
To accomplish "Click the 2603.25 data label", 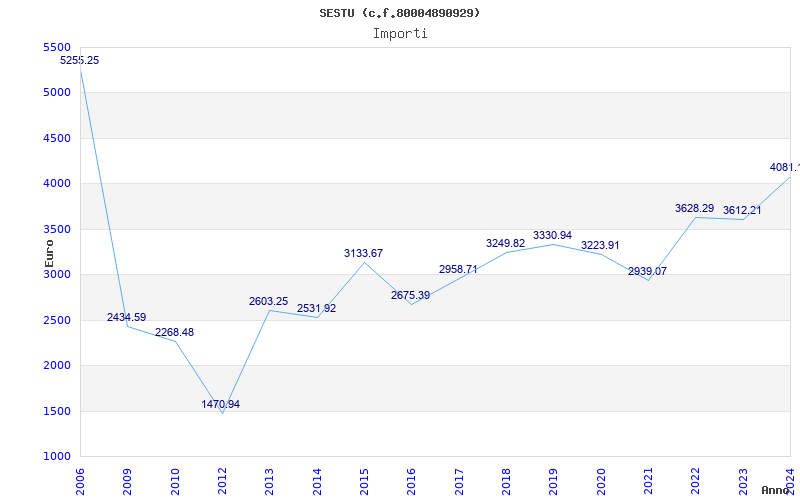I will 268,302.
